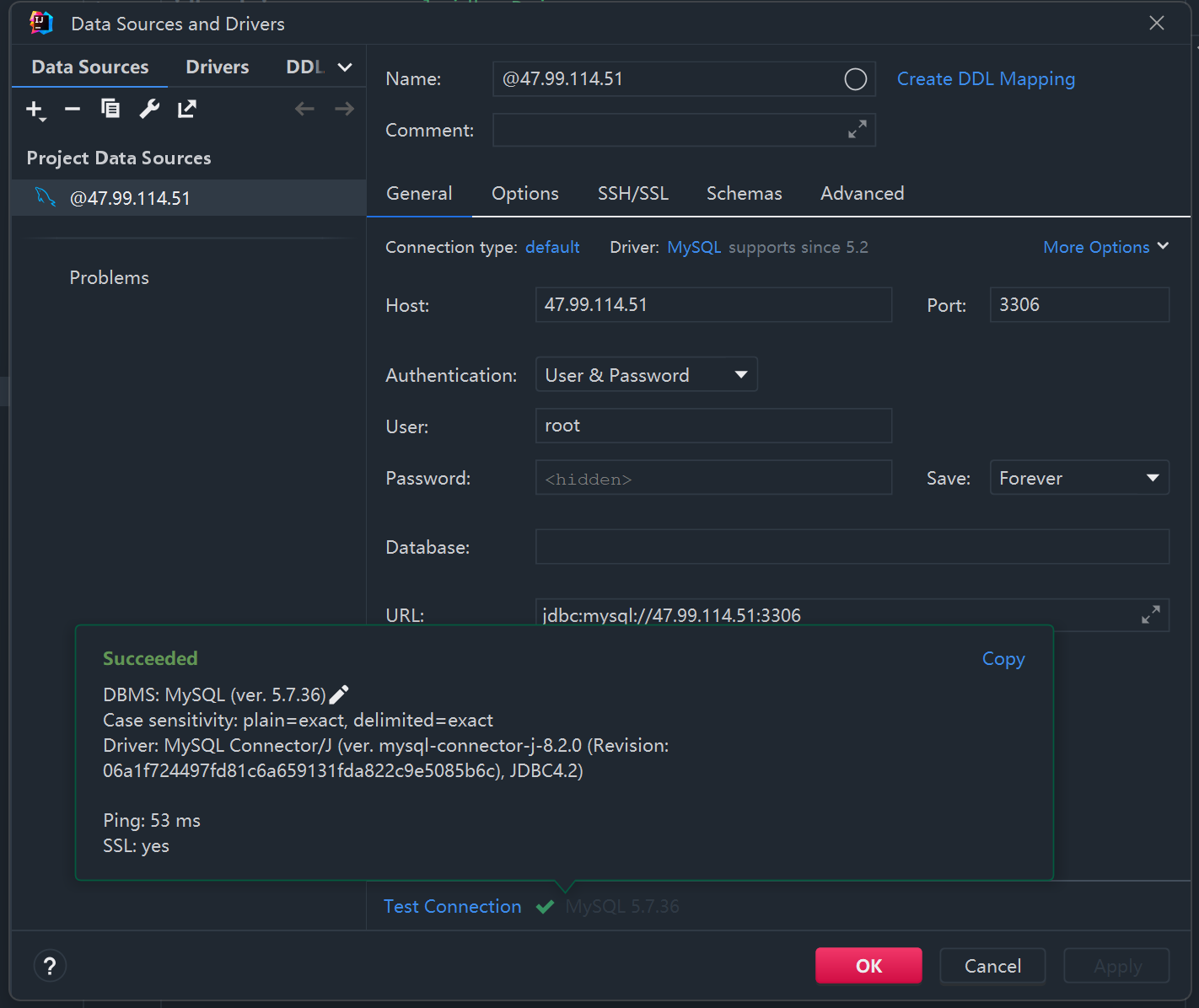Click the help question mark button
The image size is (1199, 1008).
point(50,966)
